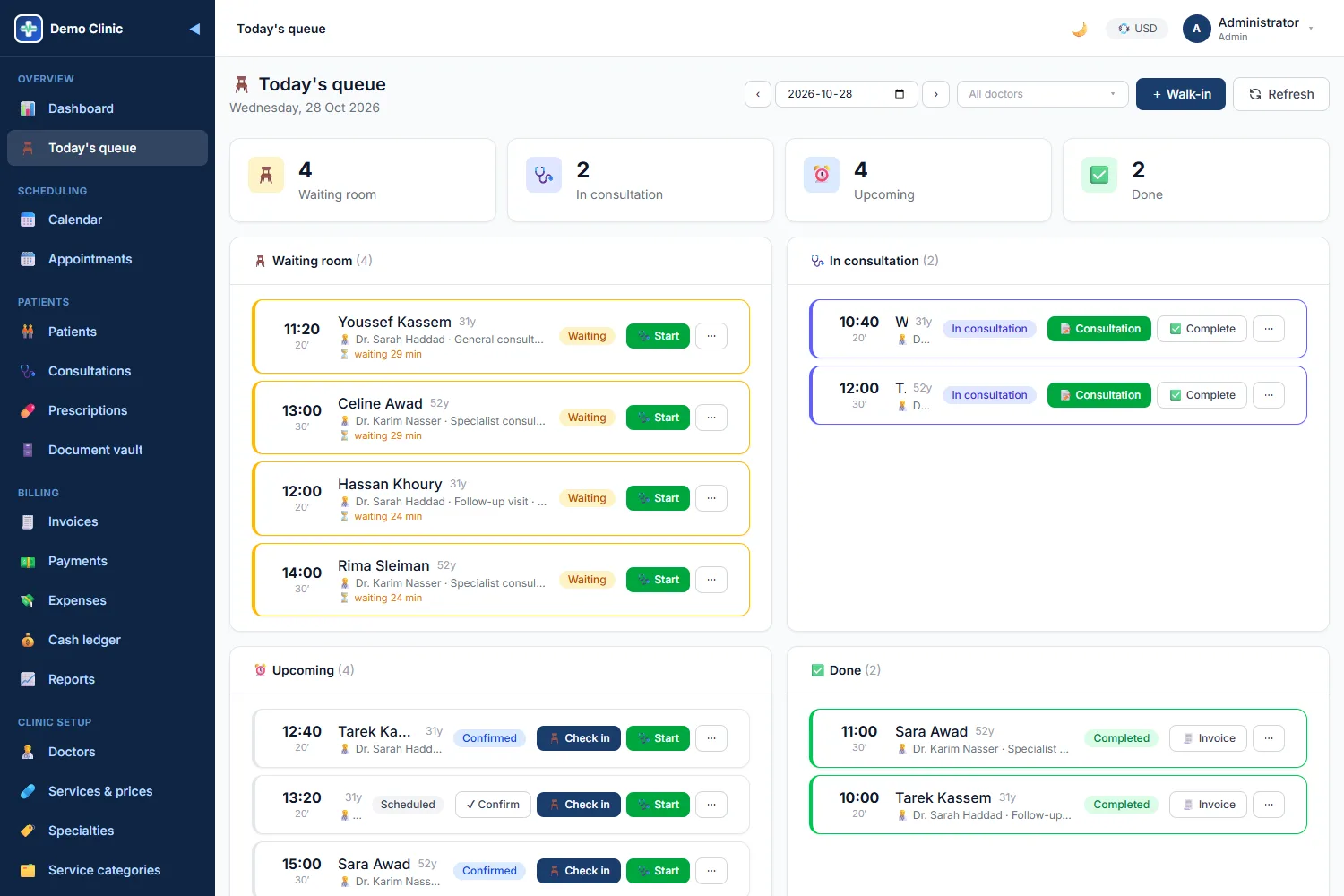Open Consultation for the 10:40 patient
1344x896 pixels.
(1099, 329)
